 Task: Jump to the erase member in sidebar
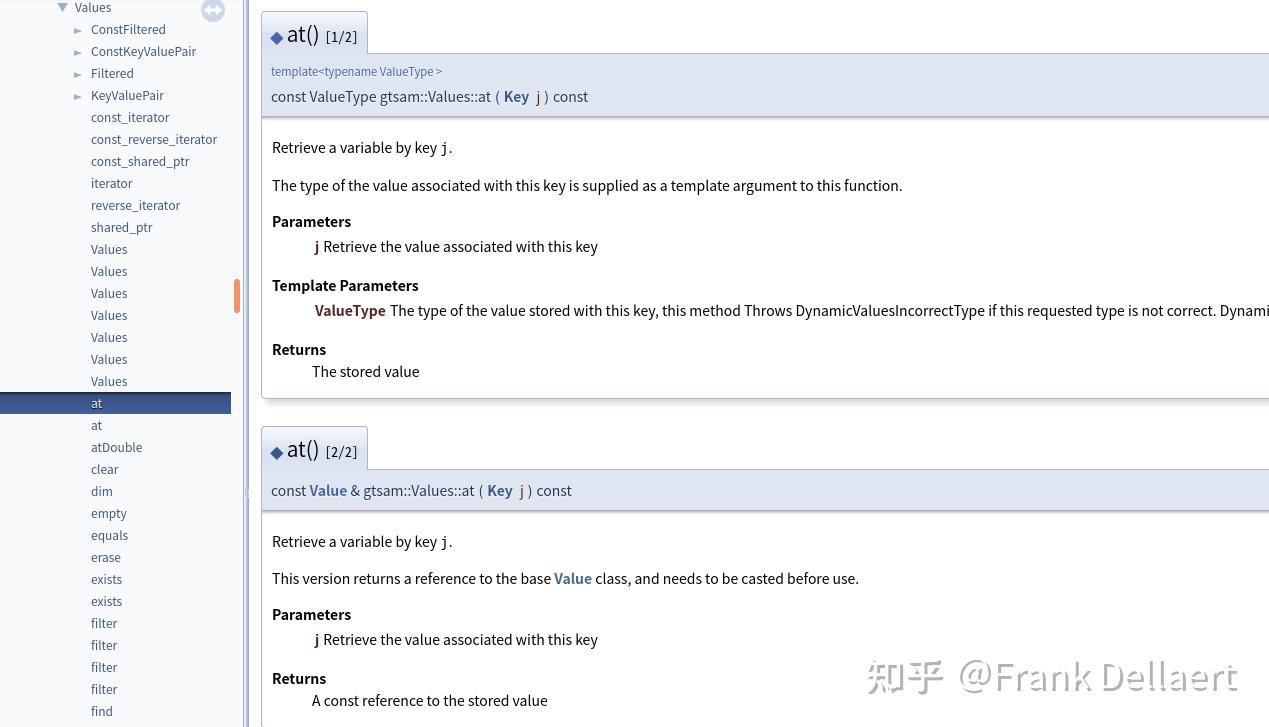coord(106,558)
